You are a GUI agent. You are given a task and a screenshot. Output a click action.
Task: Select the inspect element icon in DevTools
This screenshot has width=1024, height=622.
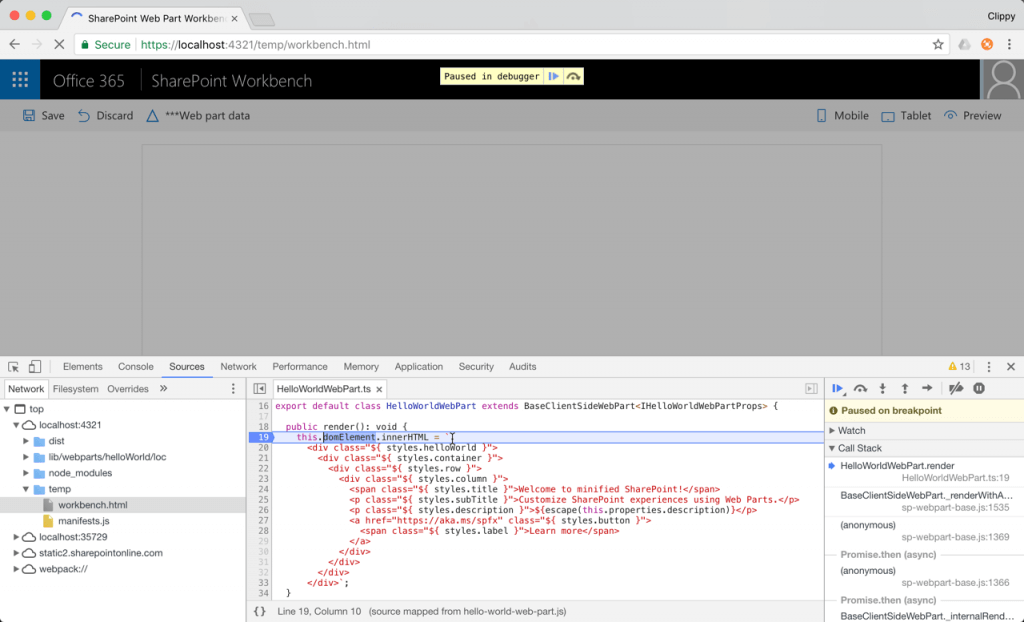(x=13, y=367)
